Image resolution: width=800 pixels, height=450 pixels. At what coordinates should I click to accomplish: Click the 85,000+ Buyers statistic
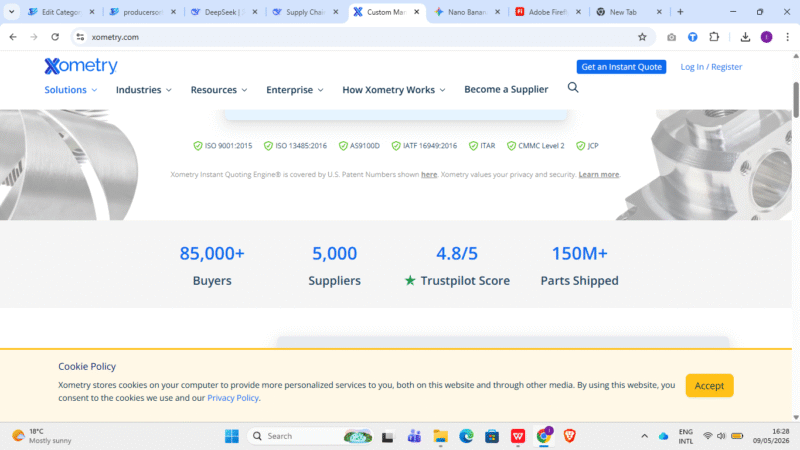[x=212, y=266]
